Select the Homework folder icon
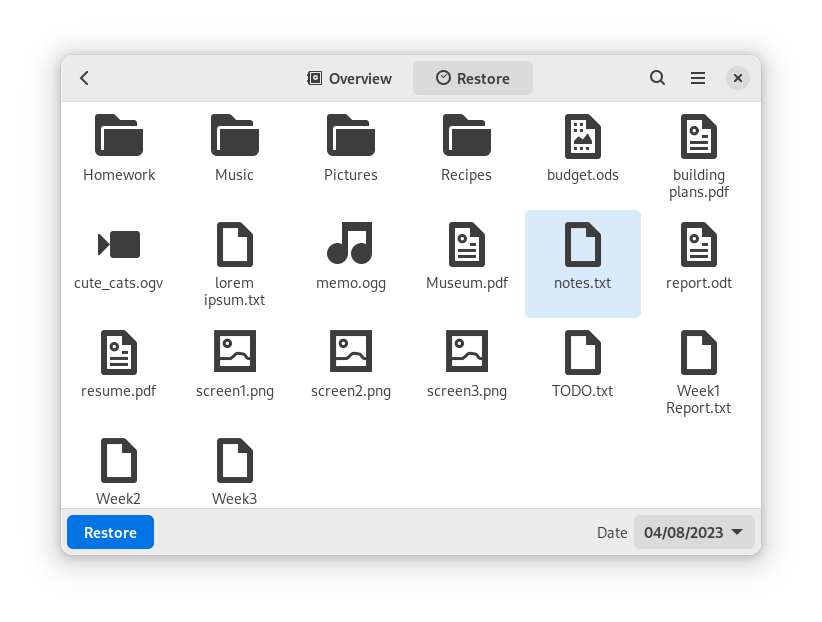The width and height of the screenshot is (822, 622). pyautogui.click(x=119, y=137)
